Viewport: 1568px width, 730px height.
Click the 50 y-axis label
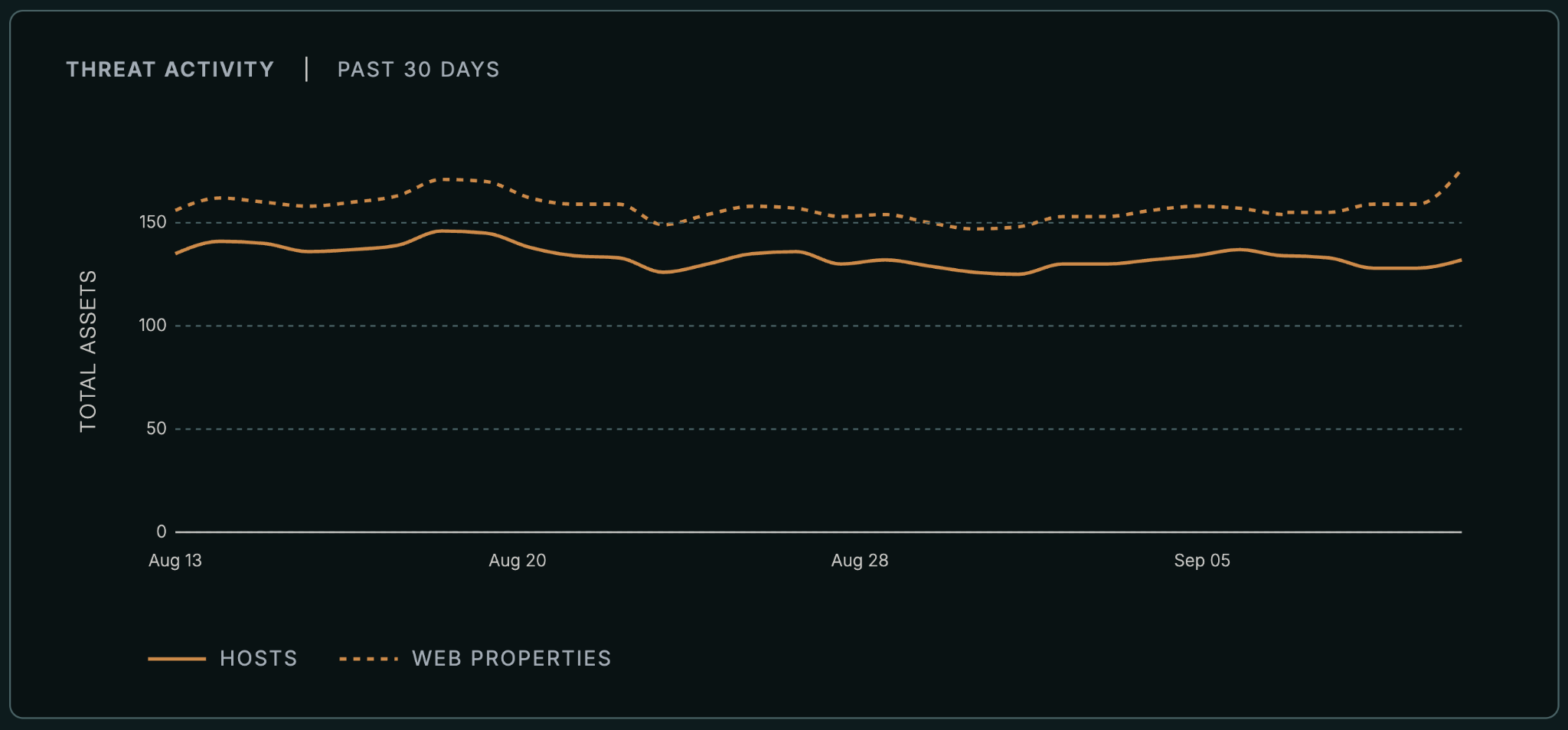point(156,428)
